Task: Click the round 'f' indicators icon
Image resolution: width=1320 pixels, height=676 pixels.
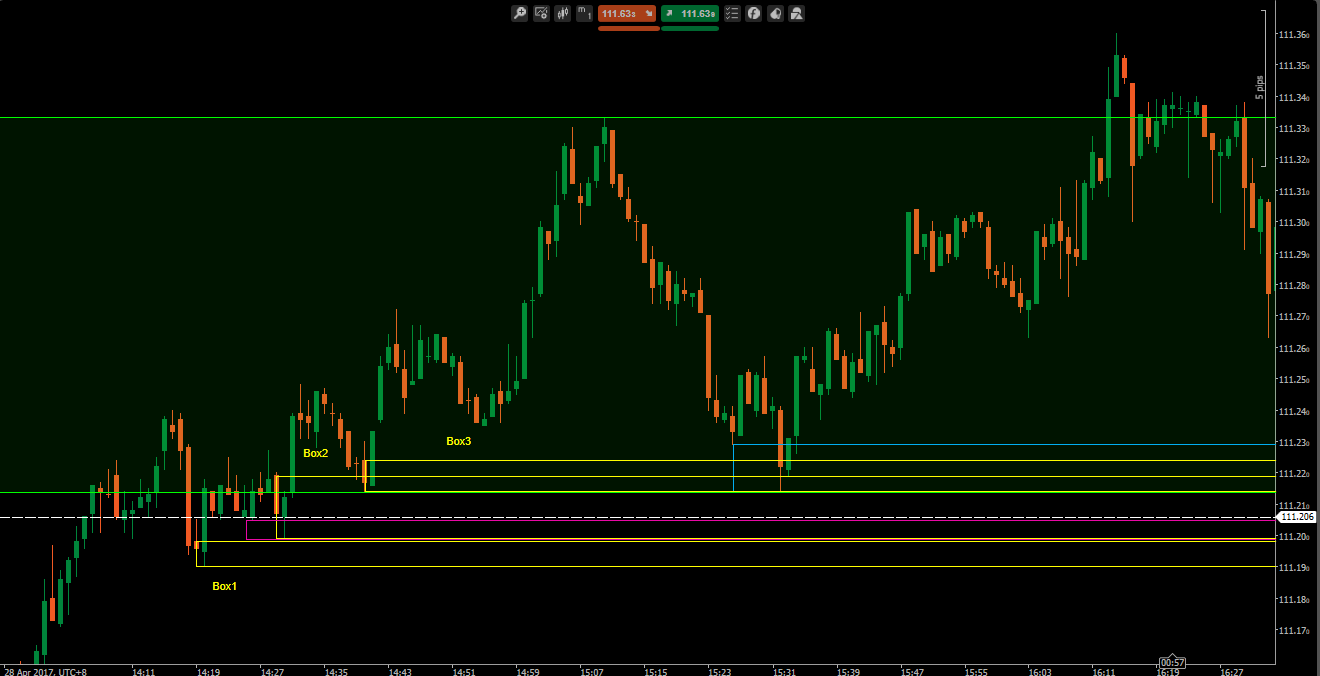Action: point(754,13)
